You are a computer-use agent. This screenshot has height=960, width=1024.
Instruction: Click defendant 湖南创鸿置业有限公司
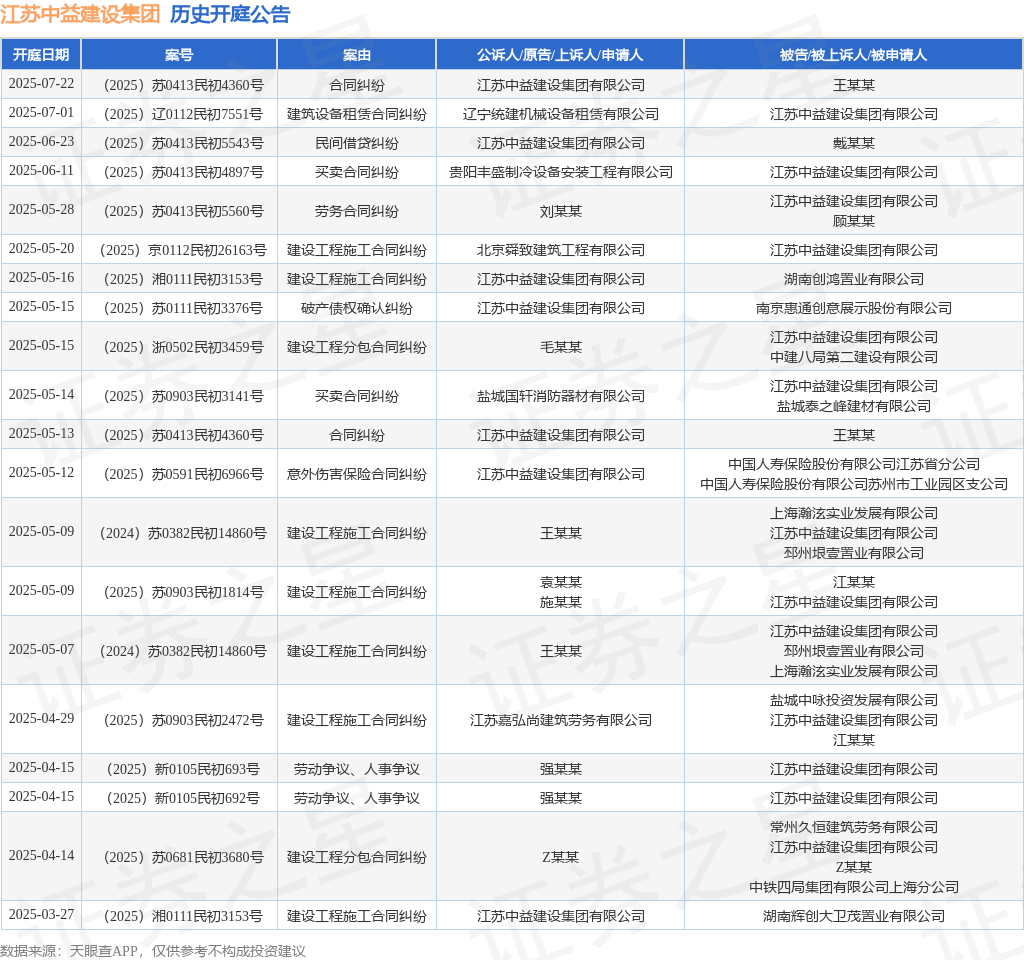click(x=854, y=280)
